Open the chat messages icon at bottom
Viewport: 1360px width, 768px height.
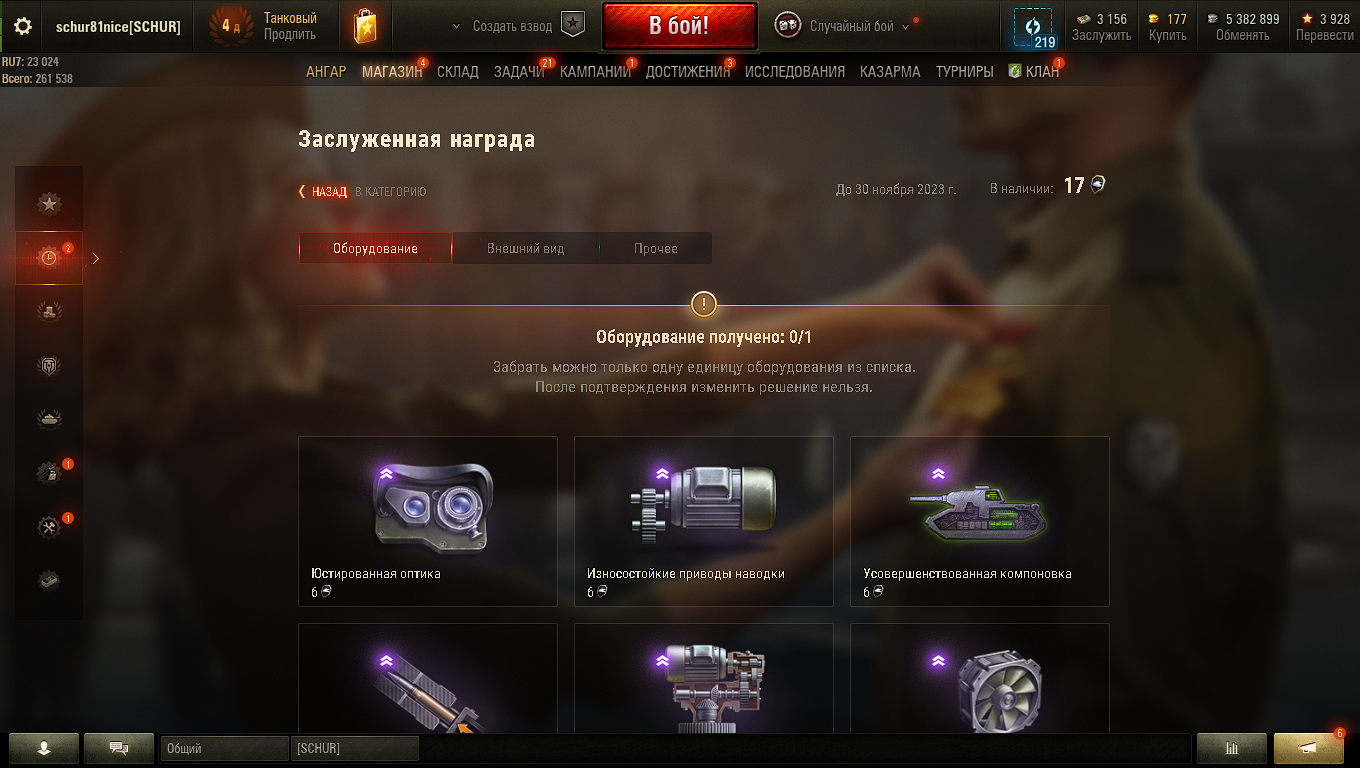click(x=119, y=747)
